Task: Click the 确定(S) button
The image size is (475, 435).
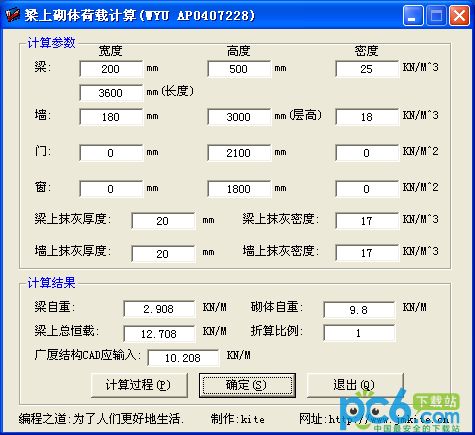Action: click(x=247, y=385)
